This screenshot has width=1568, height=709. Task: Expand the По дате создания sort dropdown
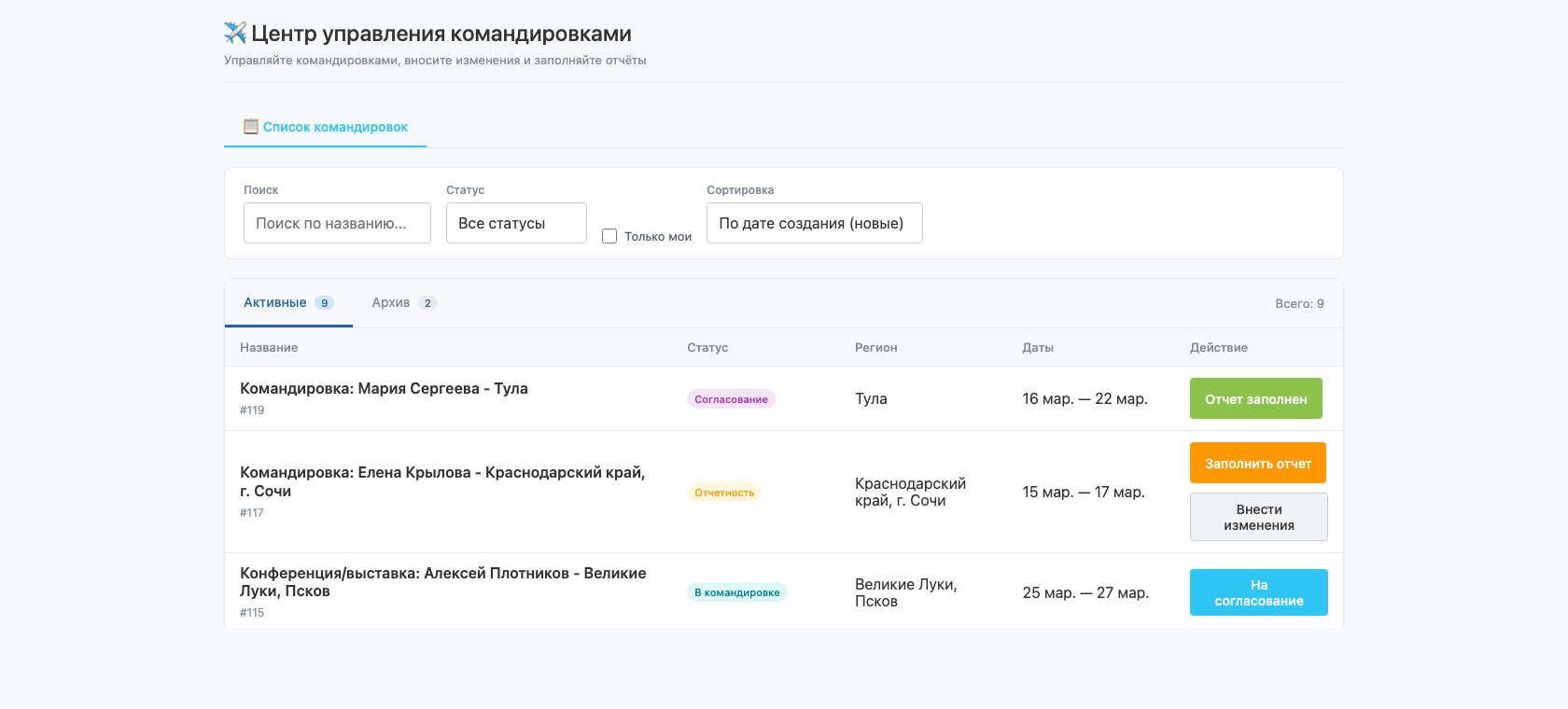click(x=814, y=223)
